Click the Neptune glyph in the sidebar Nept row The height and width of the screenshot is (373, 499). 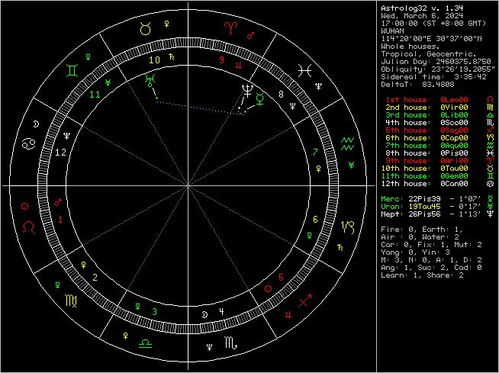point(490,214)
